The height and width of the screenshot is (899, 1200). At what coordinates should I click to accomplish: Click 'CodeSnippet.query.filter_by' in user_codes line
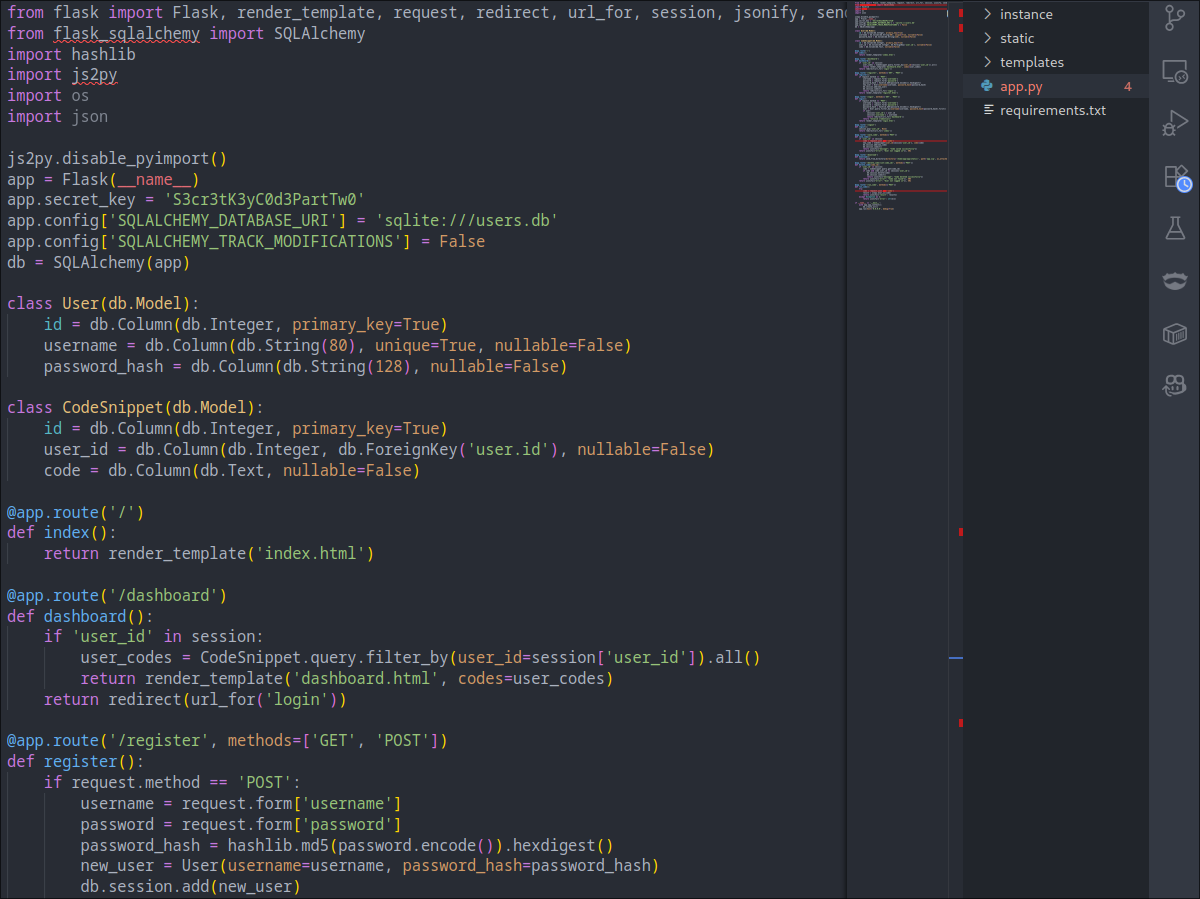324,658
